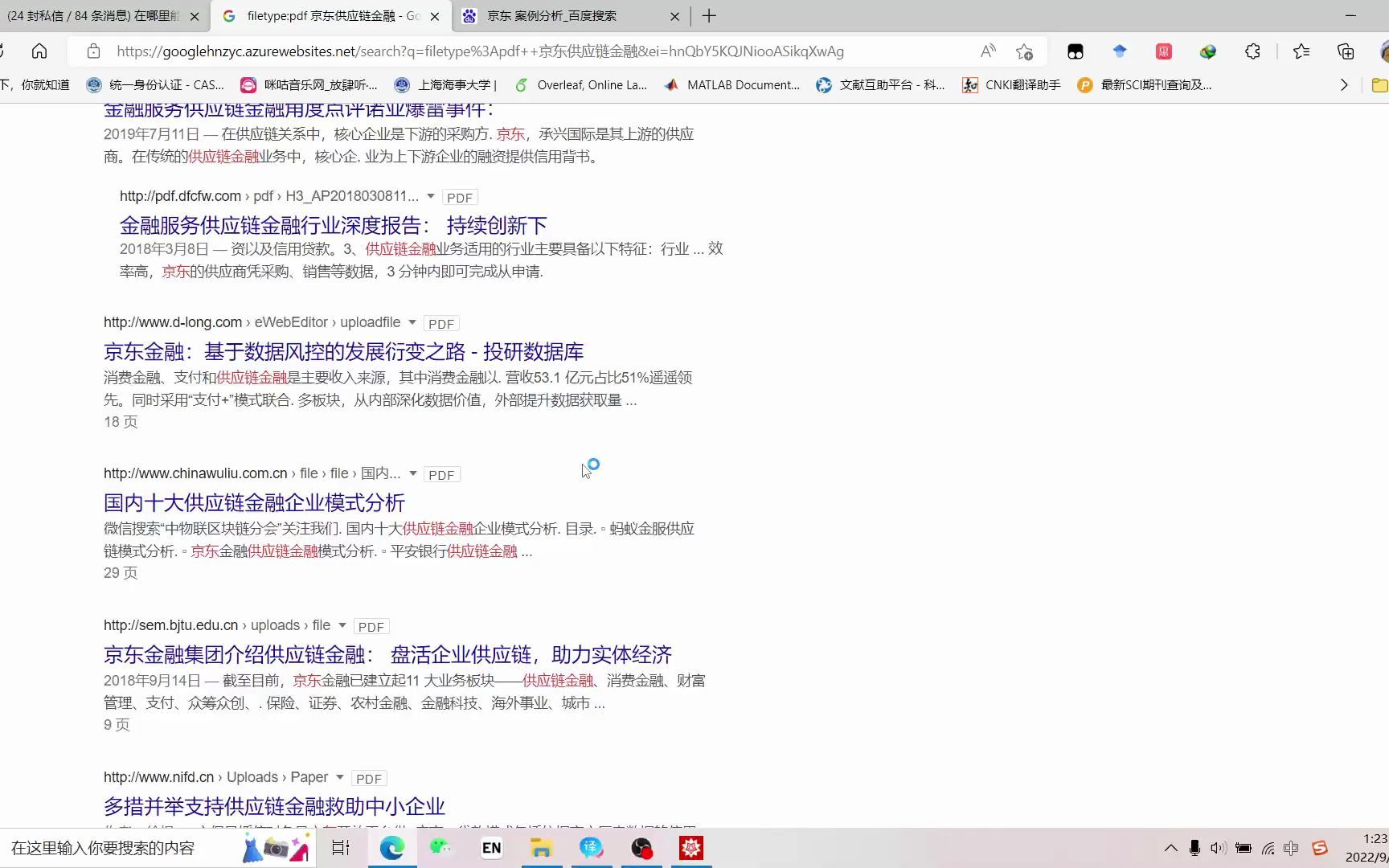The height and width of the screenshot is (868, 1389).
Task: Open 上海海事大学 bookmark
Action: [445, 85]
